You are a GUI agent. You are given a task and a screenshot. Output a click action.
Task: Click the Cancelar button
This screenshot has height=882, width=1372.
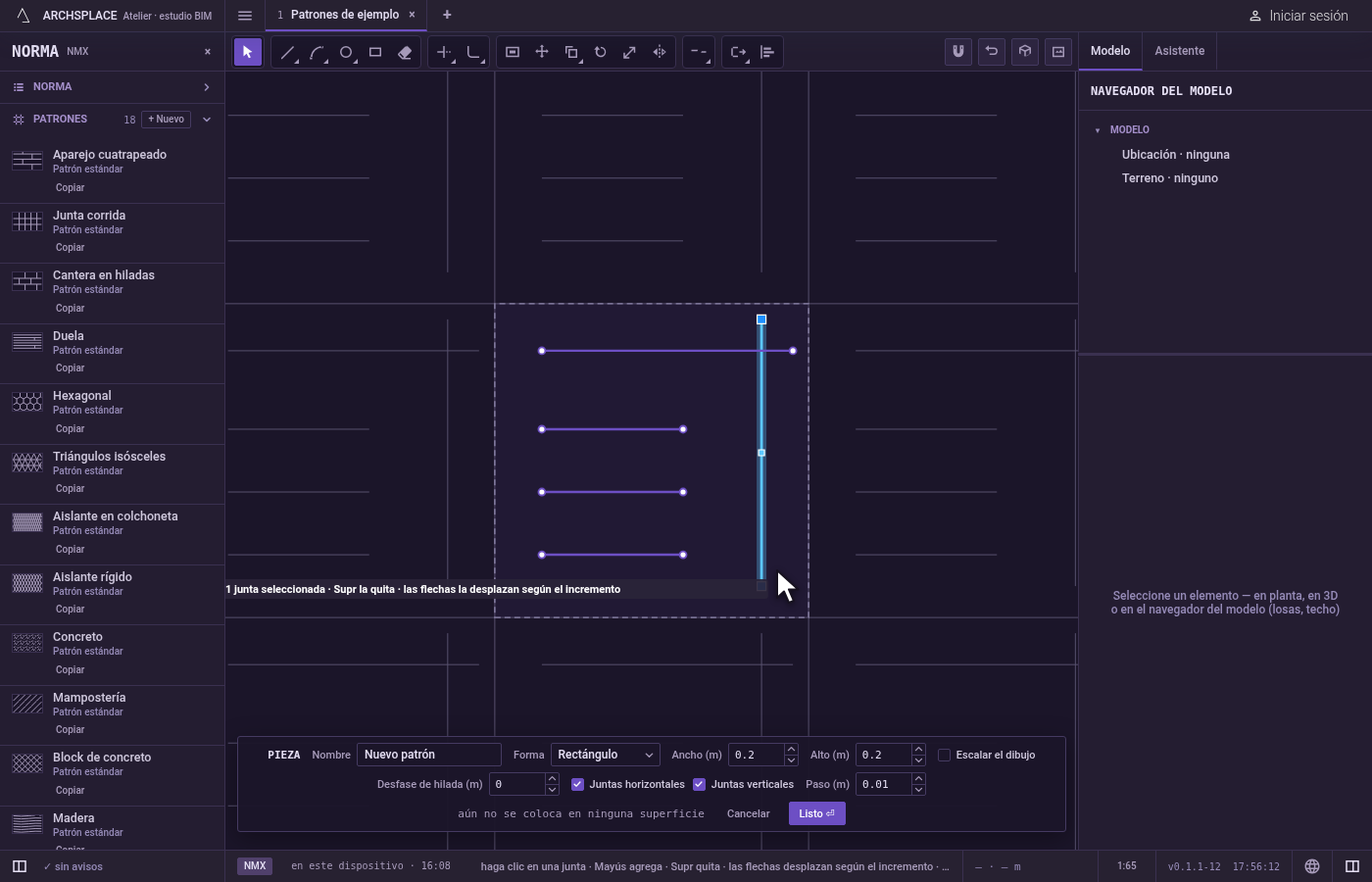tap(748, 813)
